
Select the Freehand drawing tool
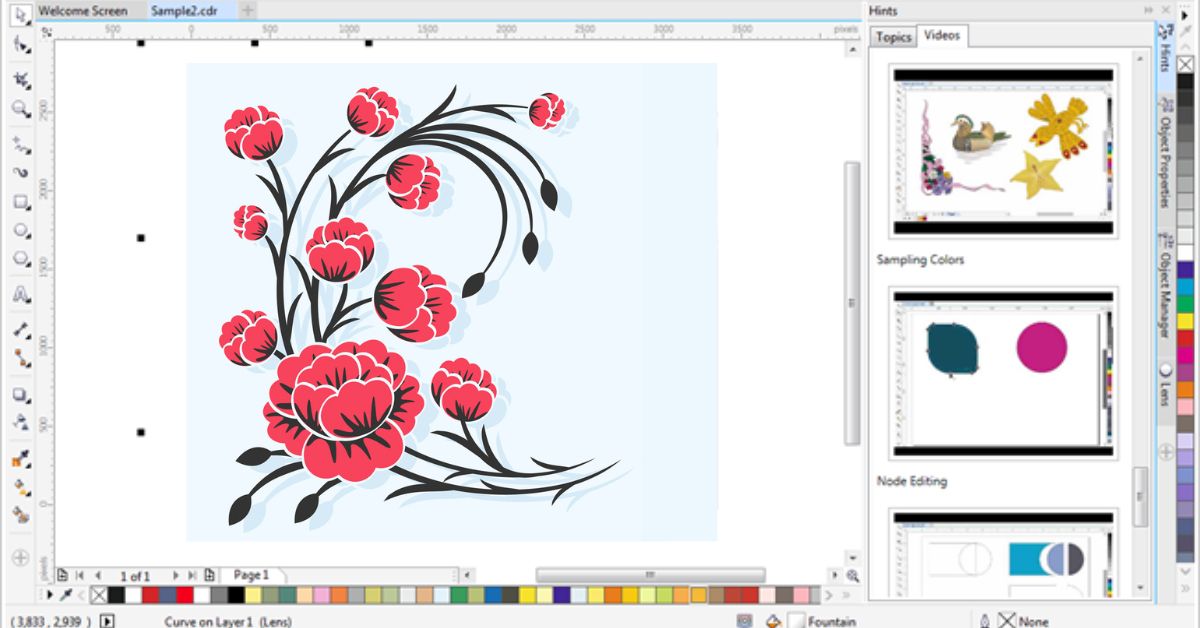click(x=21, y=144)
